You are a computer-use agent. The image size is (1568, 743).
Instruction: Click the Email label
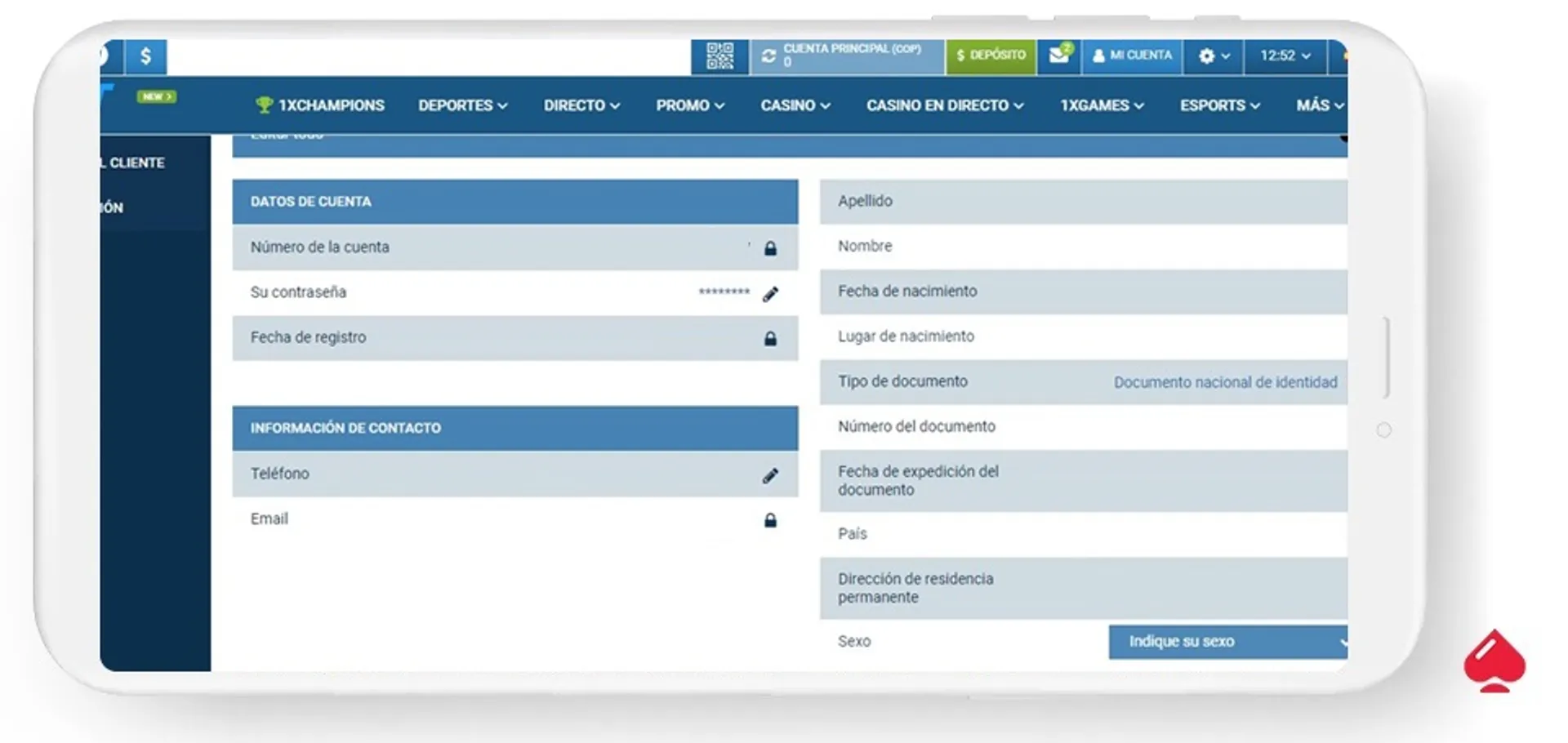pyautogui.click(x=269, y=518)
